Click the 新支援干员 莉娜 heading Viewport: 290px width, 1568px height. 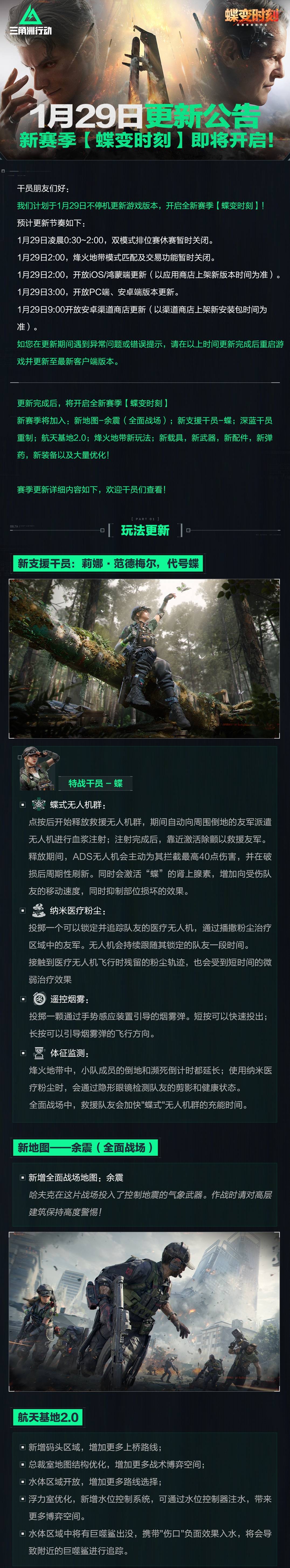click(x=108, y=563)
